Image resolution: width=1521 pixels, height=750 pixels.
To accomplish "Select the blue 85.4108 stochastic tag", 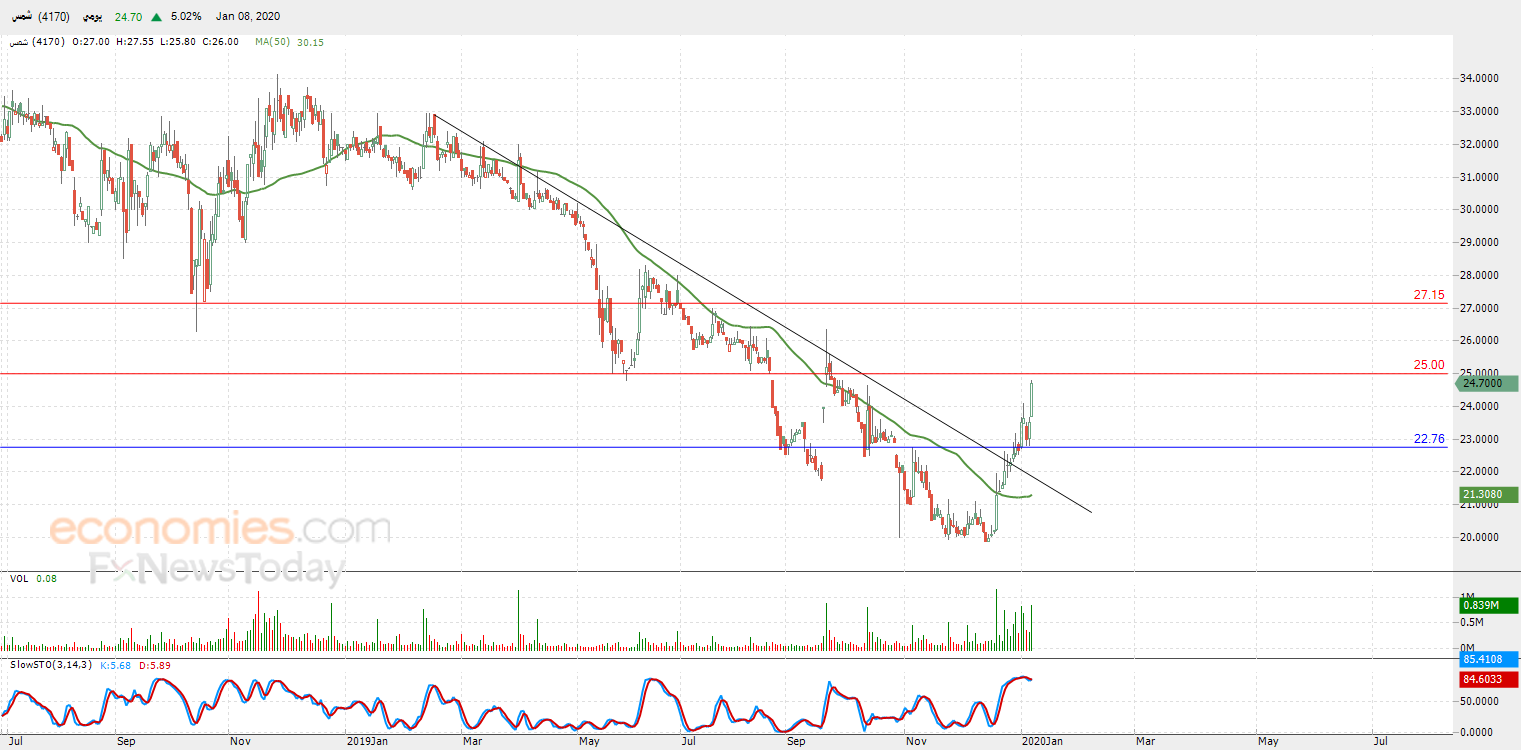I will pyautogui.click(x=1489, y=660).
